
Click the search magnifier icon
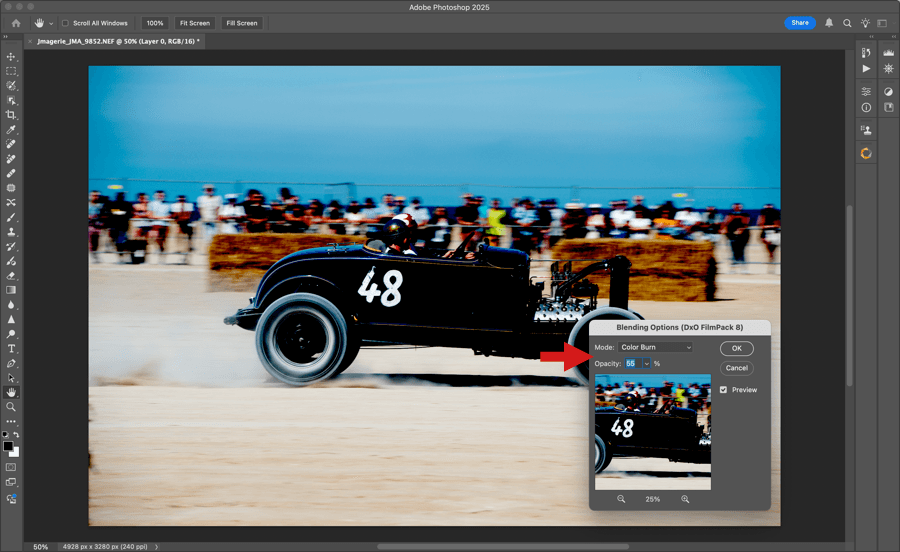coord(847,23)
